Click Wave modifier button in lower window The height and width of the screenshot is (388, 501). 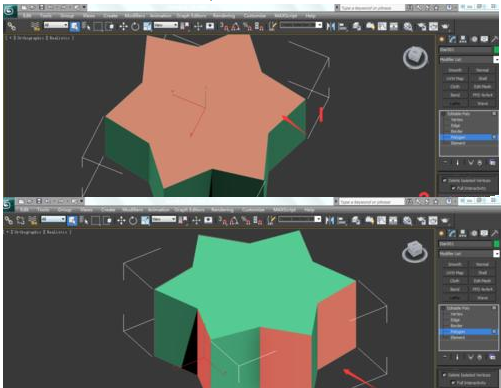482,298
